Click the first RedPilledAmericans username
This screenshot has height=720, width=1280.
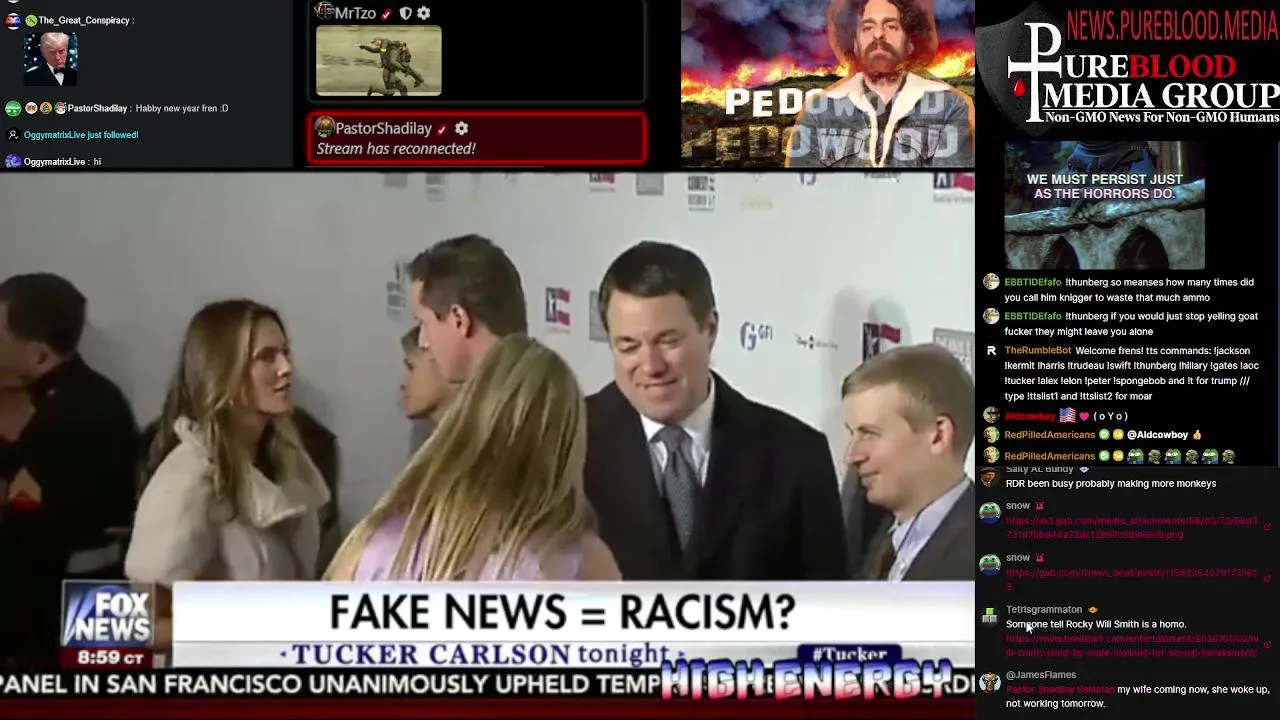[1050, 435]
